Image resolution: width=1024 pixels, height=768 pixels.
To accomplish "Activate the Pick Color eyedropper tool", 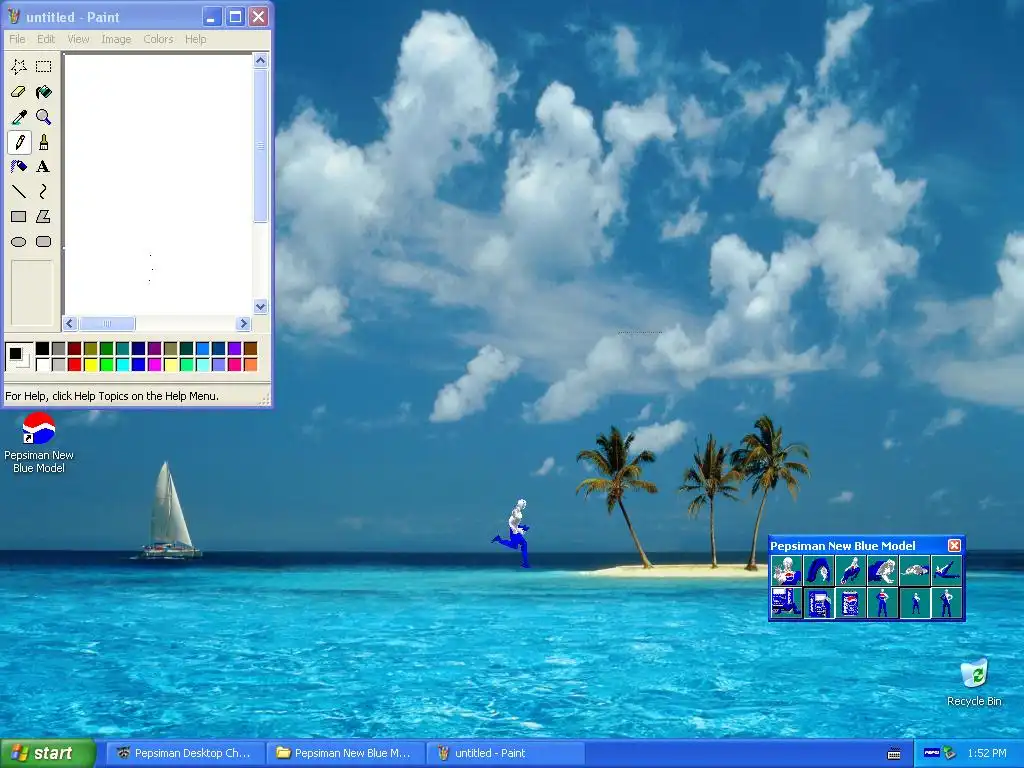I will coord(19,117).
